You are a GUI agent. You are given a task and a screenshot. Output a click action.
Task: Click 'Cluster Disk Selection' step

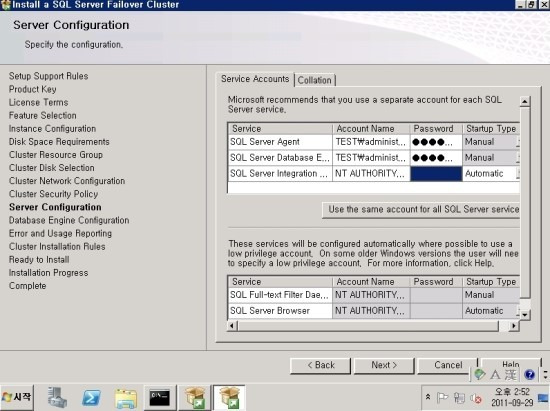click(x=52, y=168)
